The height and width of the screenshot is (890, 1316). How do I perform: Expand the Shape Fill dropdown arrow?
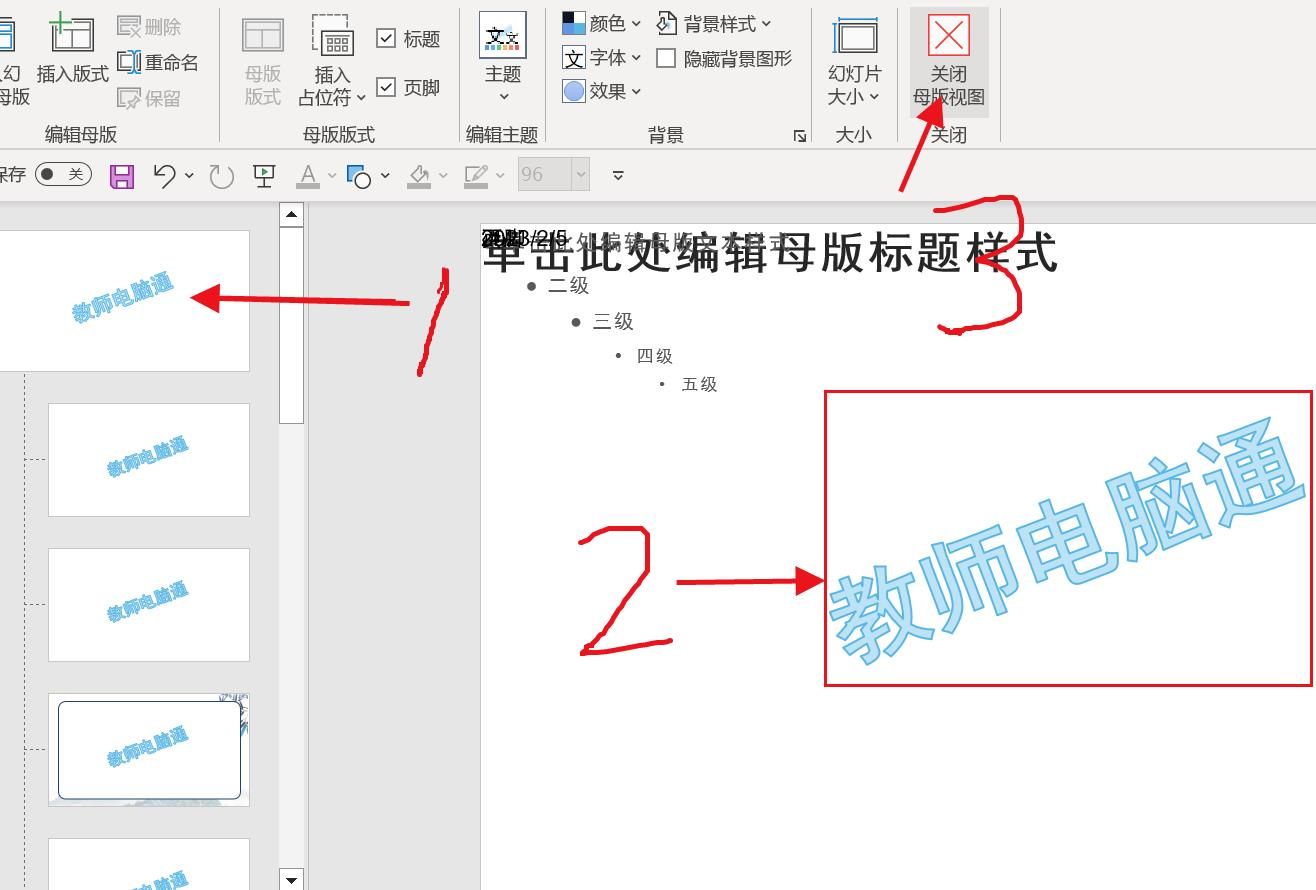pyautogui.click(x=442, y=176)
